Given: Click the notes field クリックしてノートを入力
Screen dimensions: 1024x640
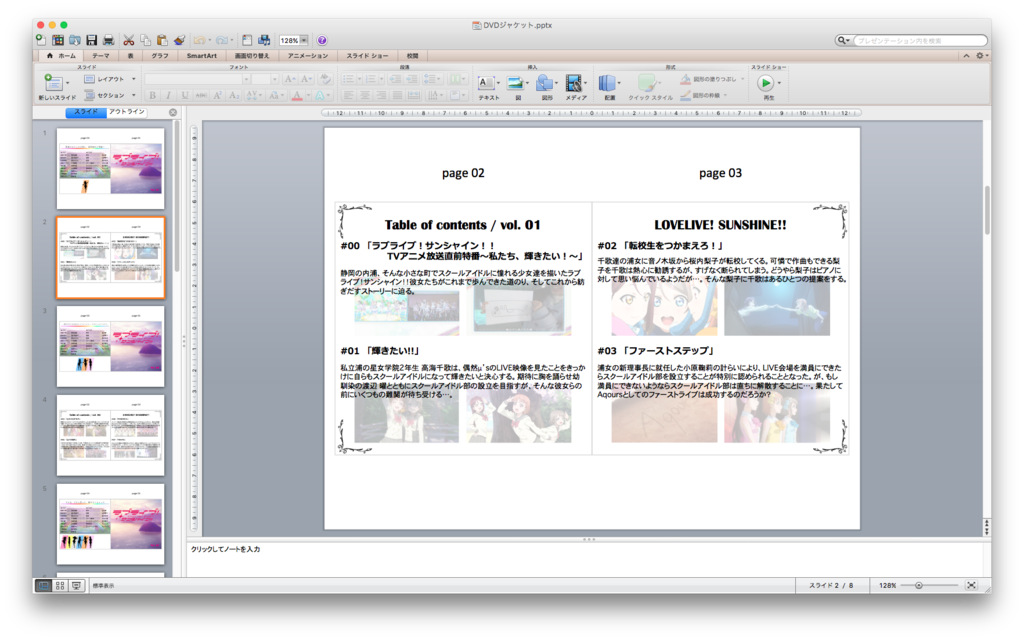Looking at the screenshot, I should [x=225, y=549].
